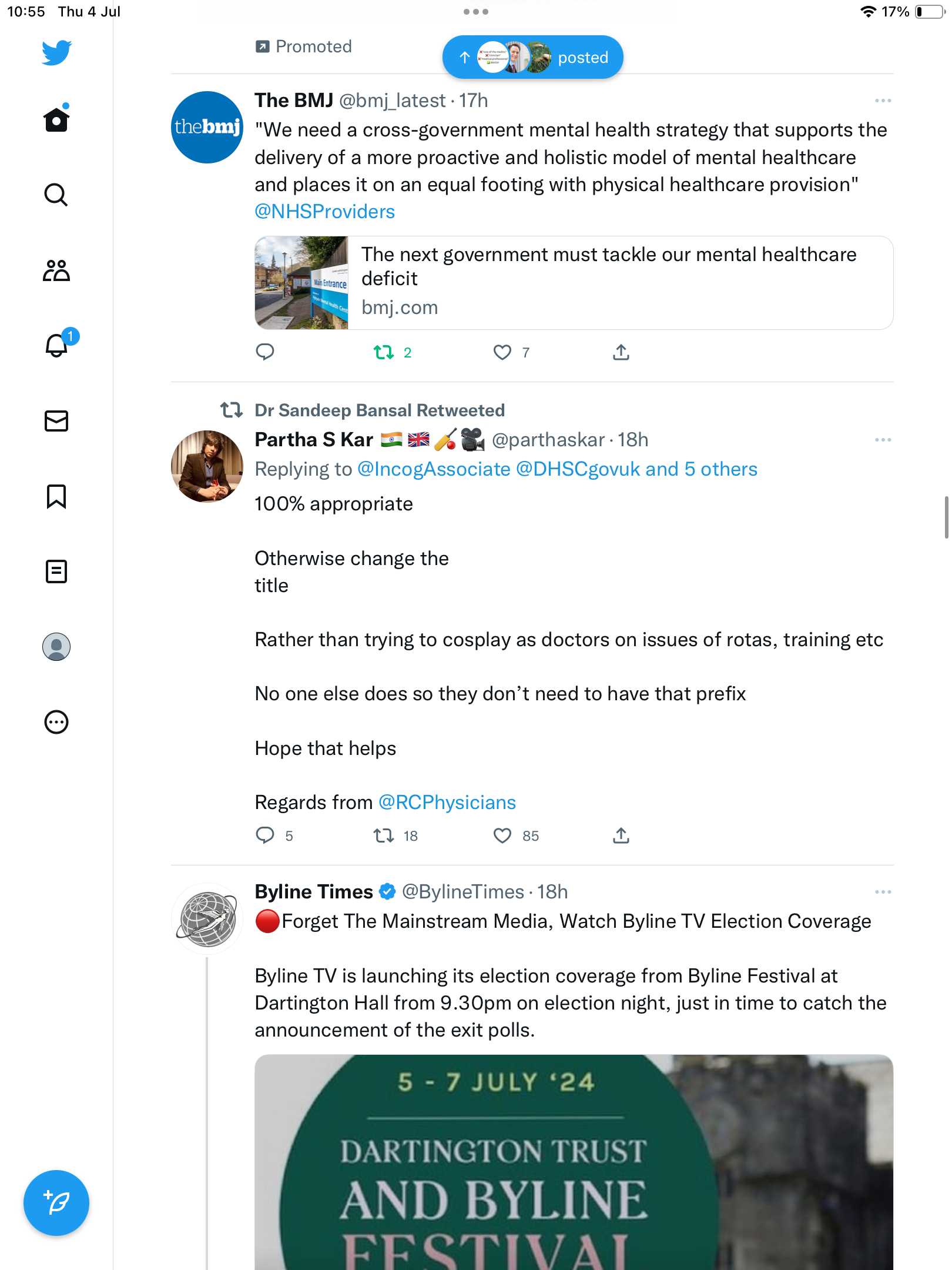Open more options for Byline Times tweet

click(883, 892)
